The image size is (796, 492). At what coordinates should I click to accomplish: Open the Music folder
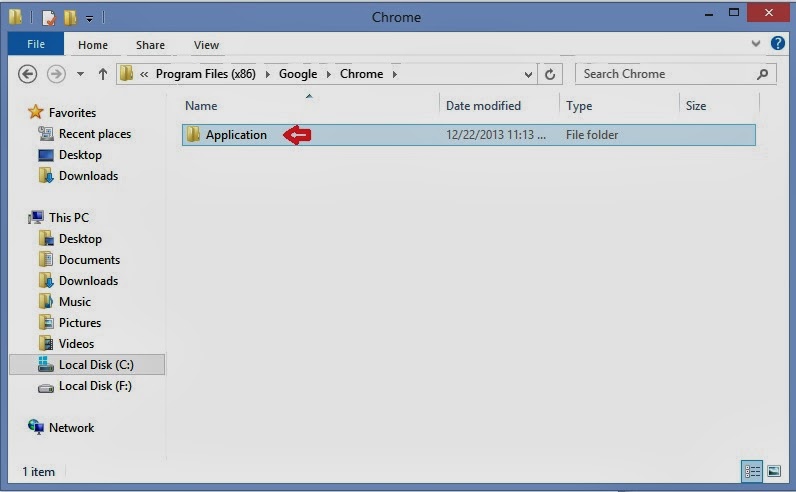(75, 302)
